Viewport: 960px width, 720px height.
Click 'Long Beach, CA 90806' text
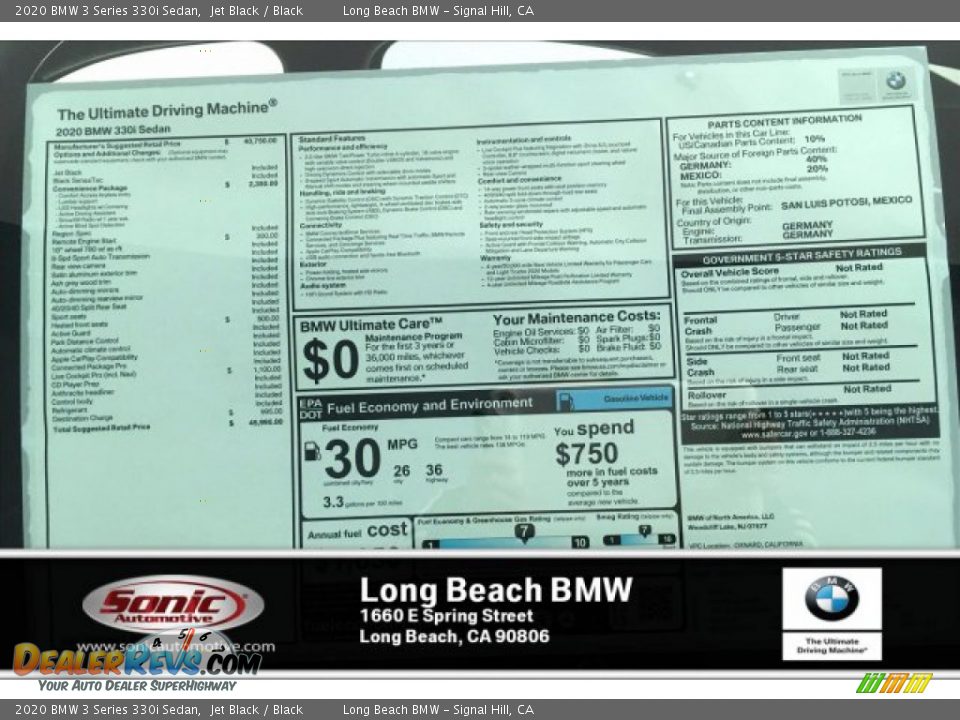454,636
